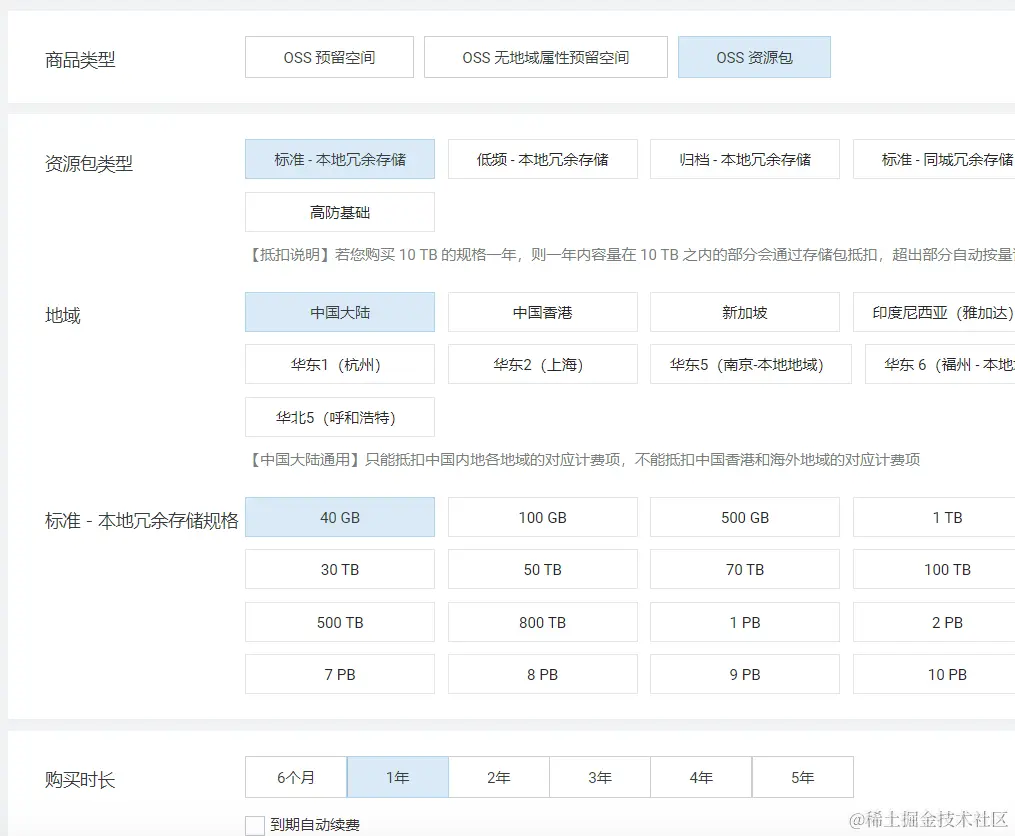The image size is (1015, 836).
Task: Choose 100 GB storage size
Action: click(x=542, y=517)
